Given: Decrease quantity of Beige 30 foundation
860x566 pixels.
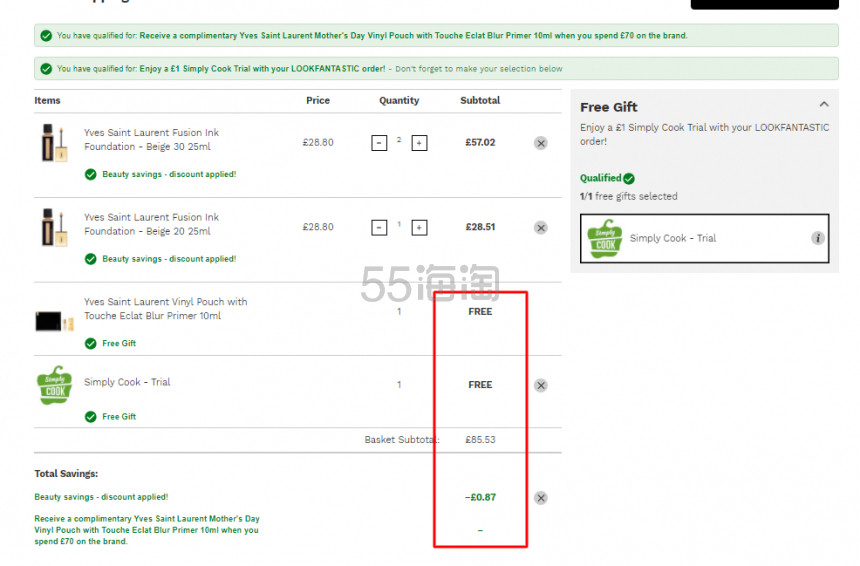Looking at the screenshot, I should [x=379, y=143].
